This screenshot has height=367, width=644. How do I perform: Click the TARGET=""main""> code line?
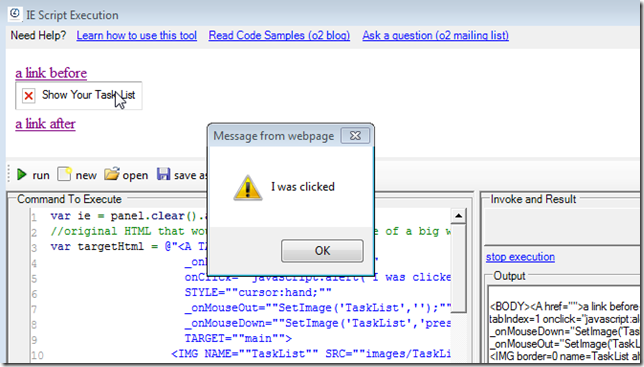[238, 338]
